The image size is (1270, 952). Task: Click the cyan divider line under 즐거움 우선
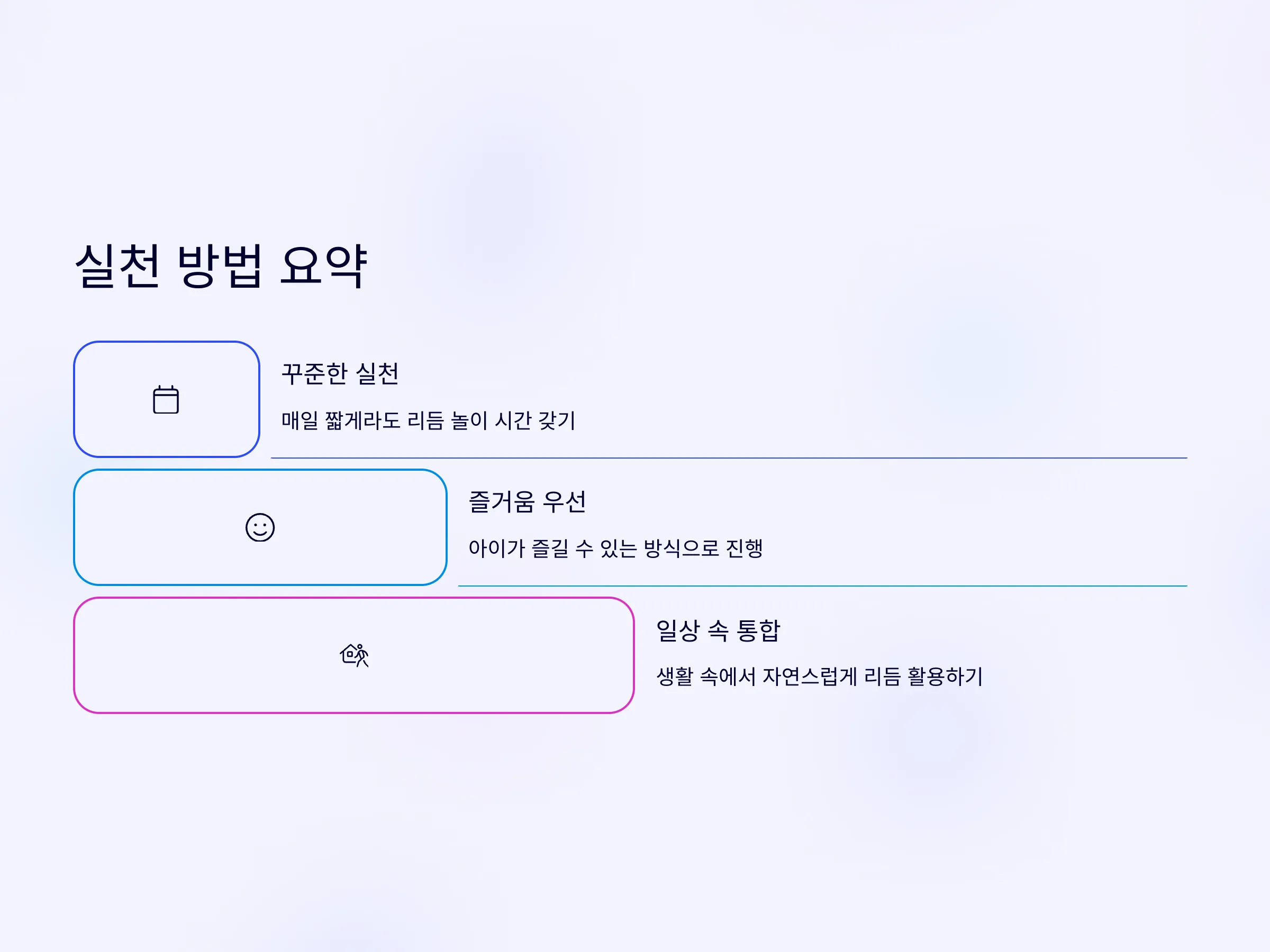(x=823, y=586)
